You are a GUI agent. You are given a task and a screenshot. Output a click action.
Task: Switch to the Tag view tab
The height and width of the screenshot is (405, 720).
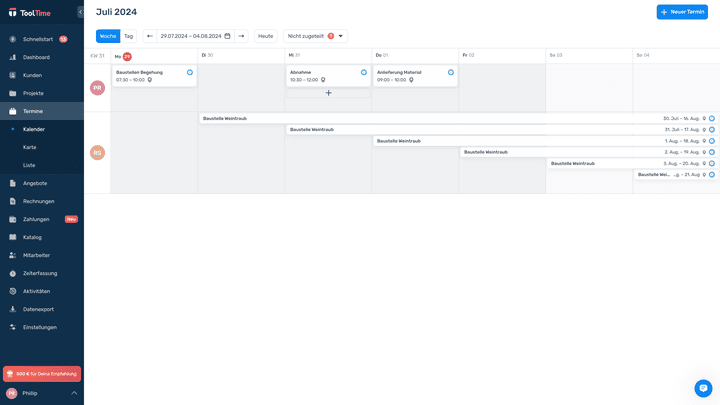(128, 36)
